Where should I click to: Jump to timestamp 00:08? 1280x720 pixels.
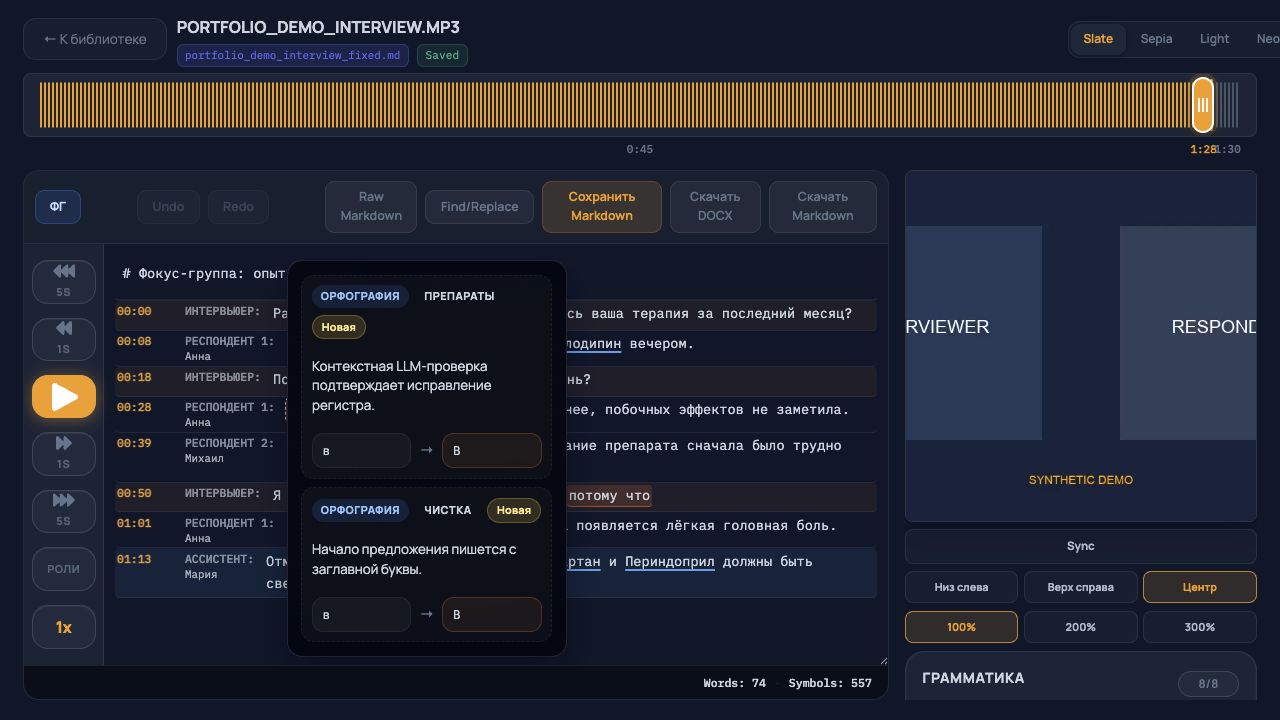point(134,342)
